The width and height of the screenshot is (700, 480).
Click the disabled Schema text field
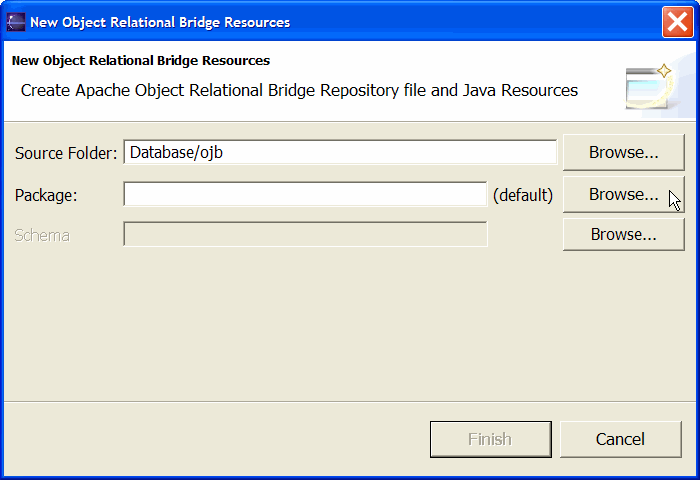coord(305,234)
